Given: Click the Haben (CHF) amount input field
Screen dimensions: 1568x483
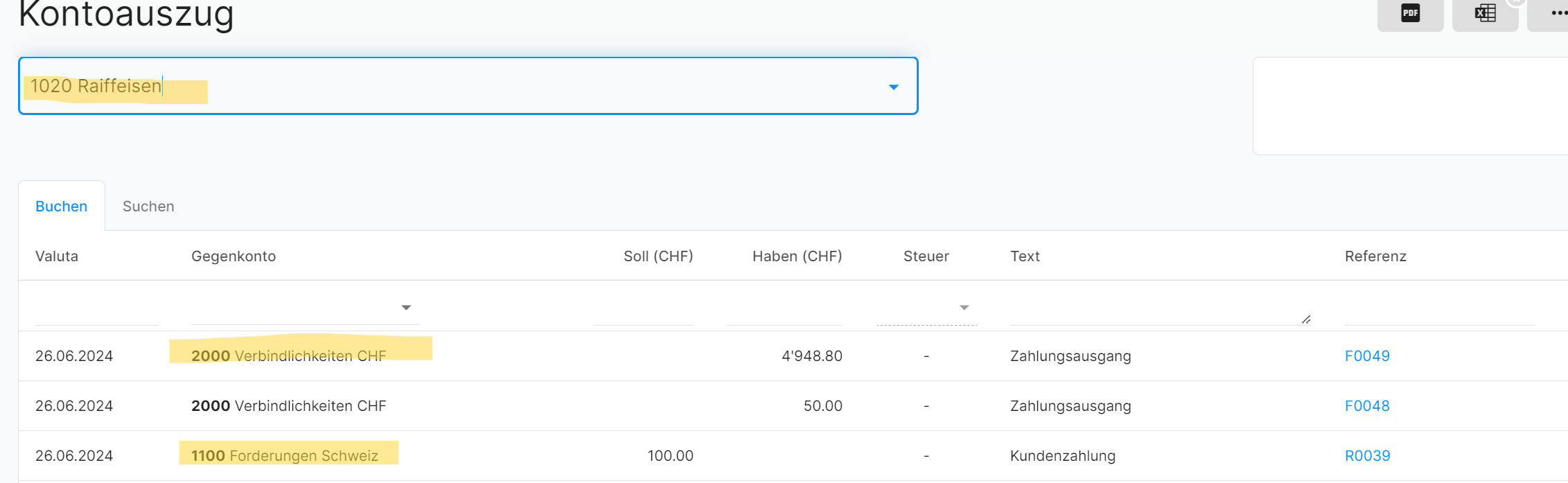Looking at the screenshot, I should (x=784, y=308).
